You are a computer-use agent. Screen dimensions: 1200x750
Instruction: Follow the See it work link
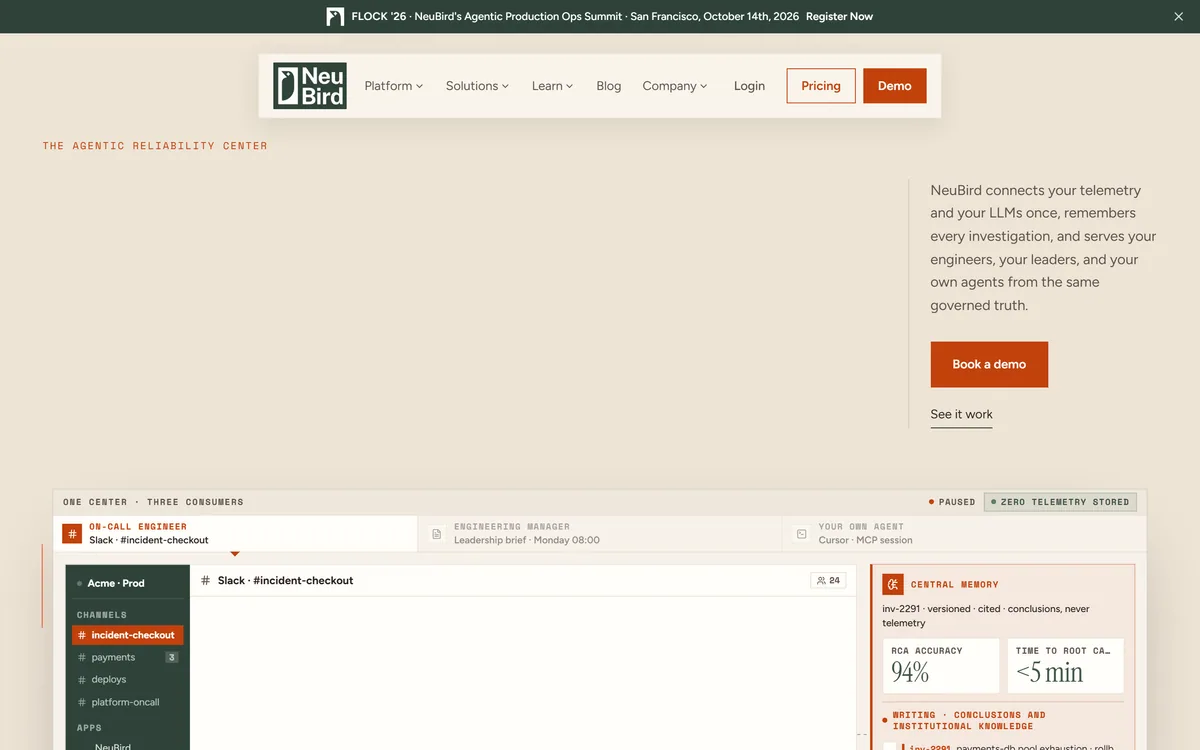[961, 415]
